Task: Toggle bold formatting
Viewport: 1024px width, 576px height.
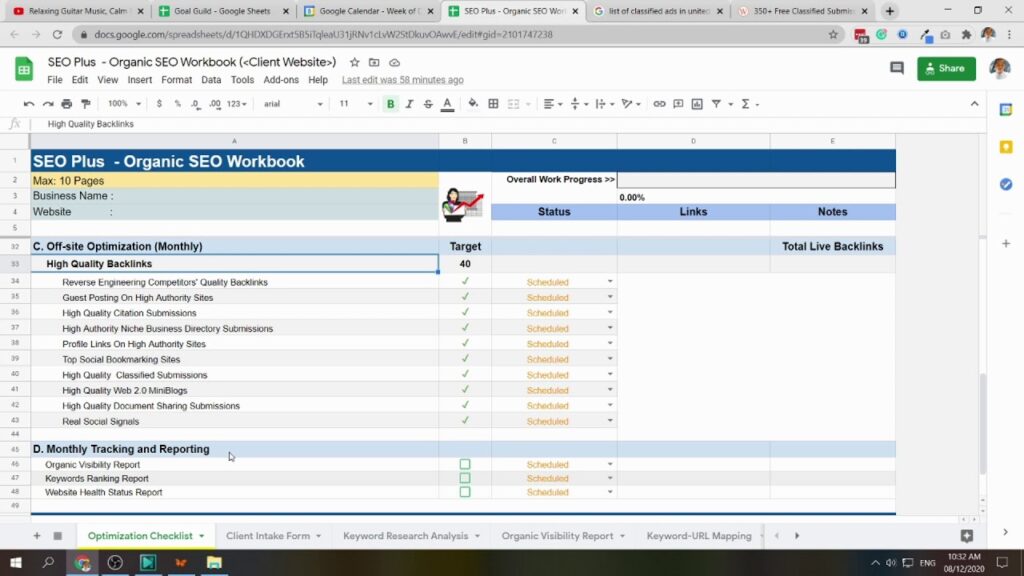Action: click(391, 104)
